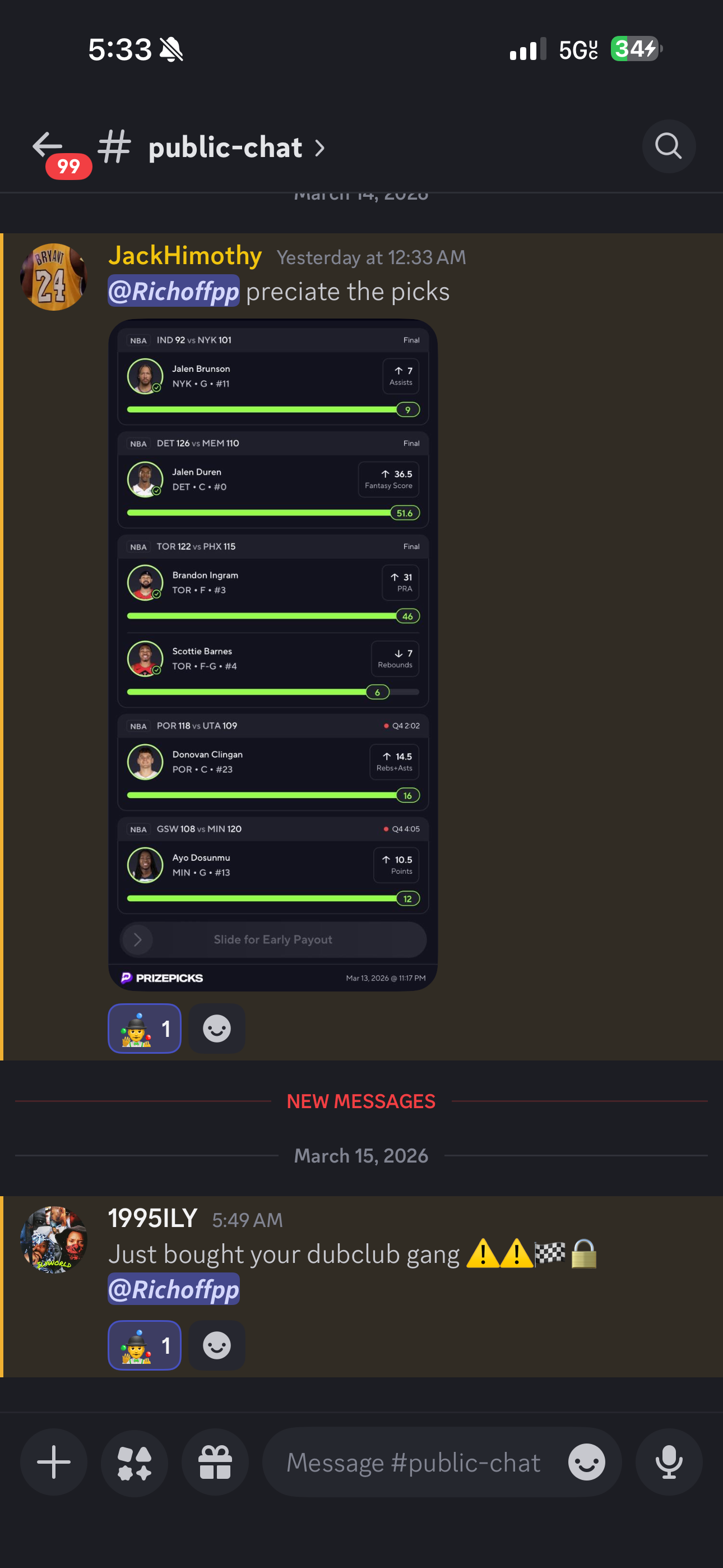Image resolution: width=723 pixels, height=1568 pixels.
Task: Tap the microphone voice message icon
Action: pyautogui.click(x=668, y=1461)
